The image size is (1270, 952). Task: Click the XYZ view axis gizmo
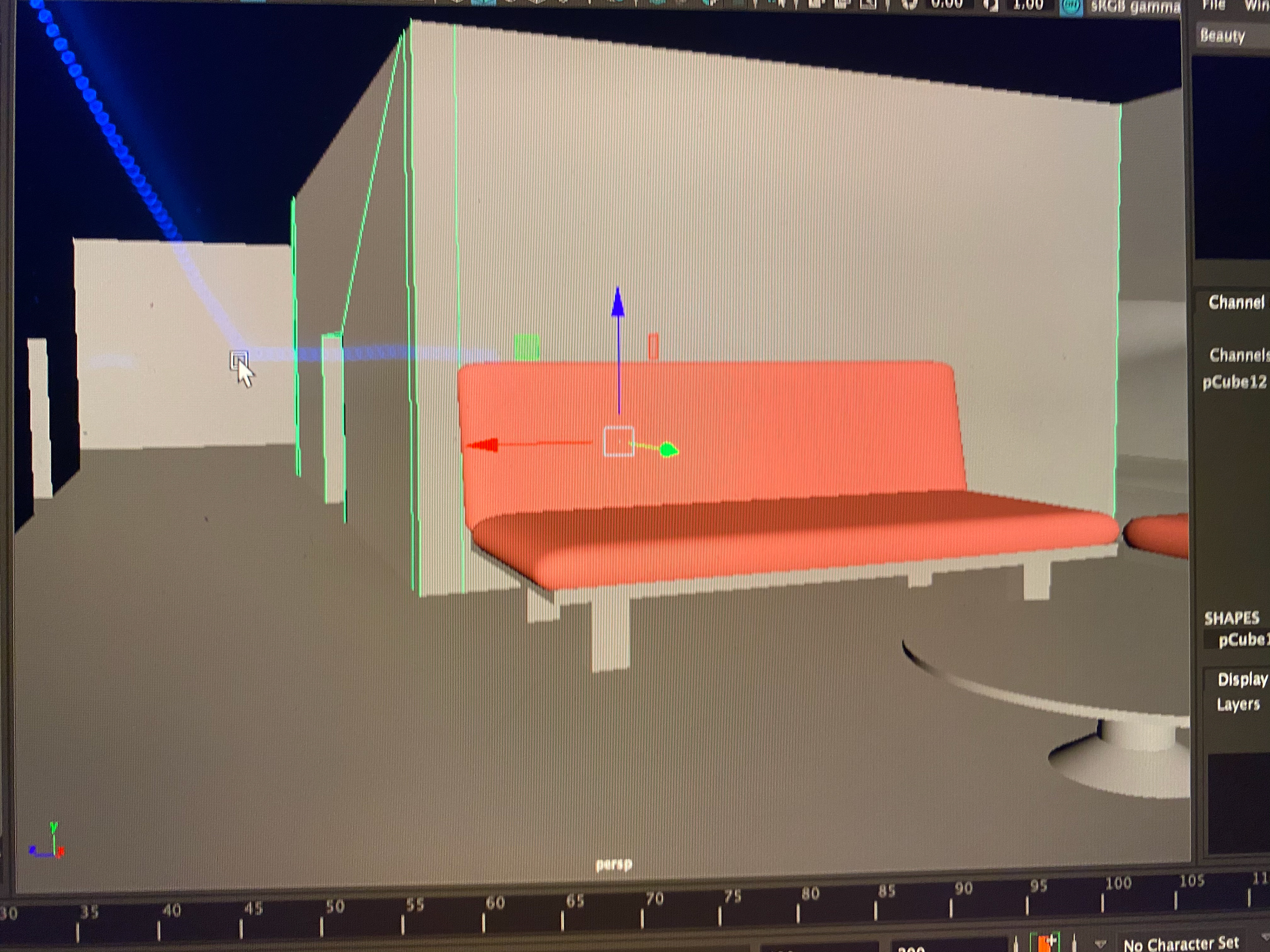47,840
